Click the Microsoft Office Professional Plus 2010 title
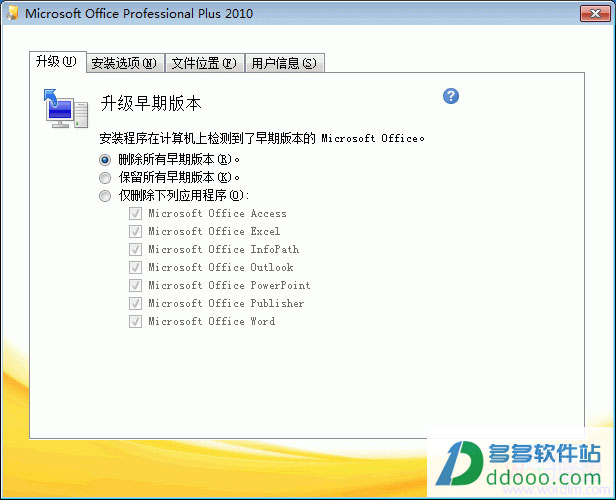This screenshot has height=500, width=616. (139, 14)
